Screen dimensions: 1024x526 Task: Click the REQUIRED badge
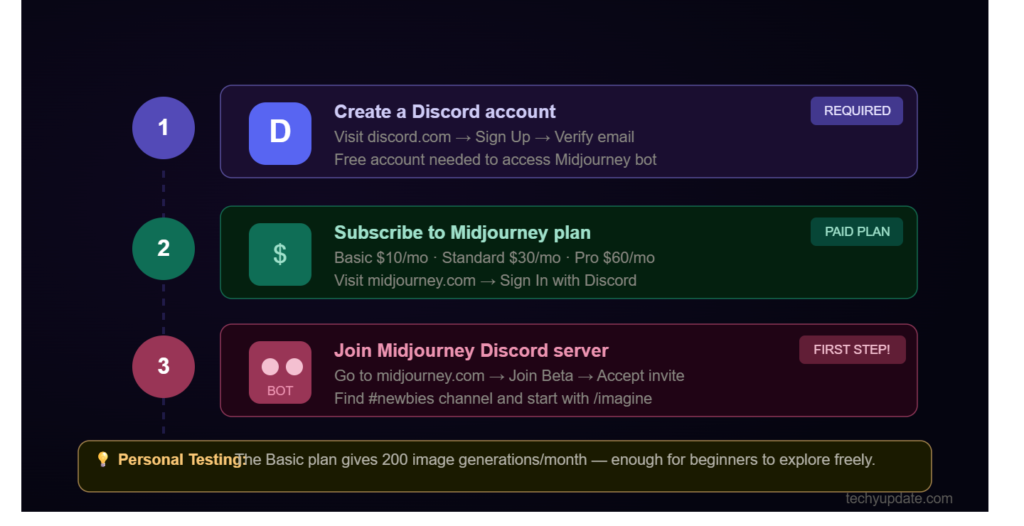856,110
